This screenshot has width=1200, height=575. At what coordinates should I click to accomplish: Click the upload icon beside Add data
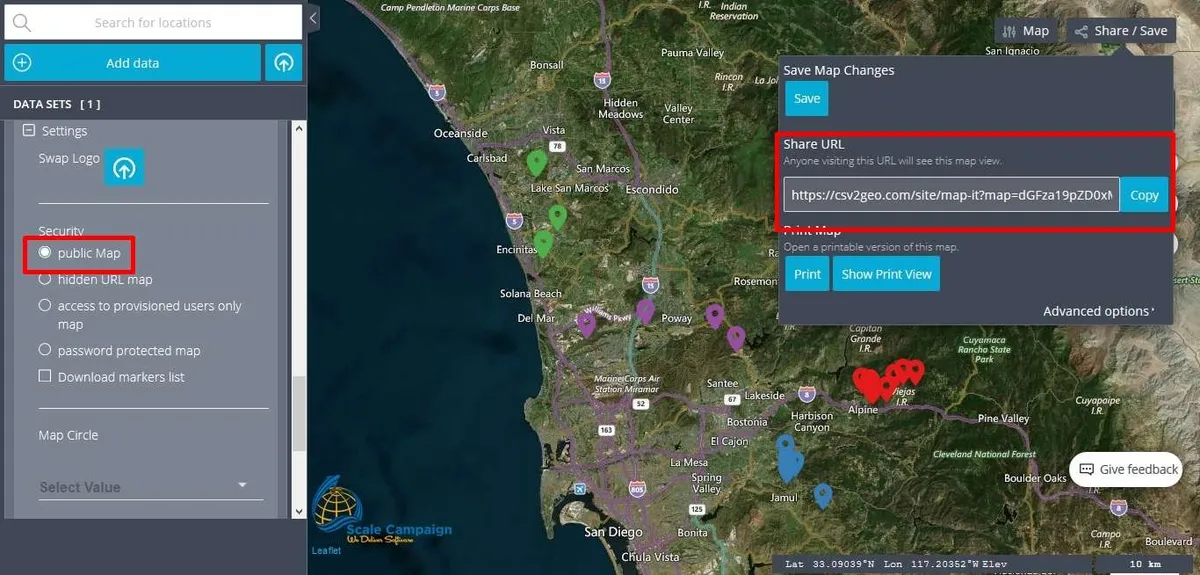pos(284,63)
